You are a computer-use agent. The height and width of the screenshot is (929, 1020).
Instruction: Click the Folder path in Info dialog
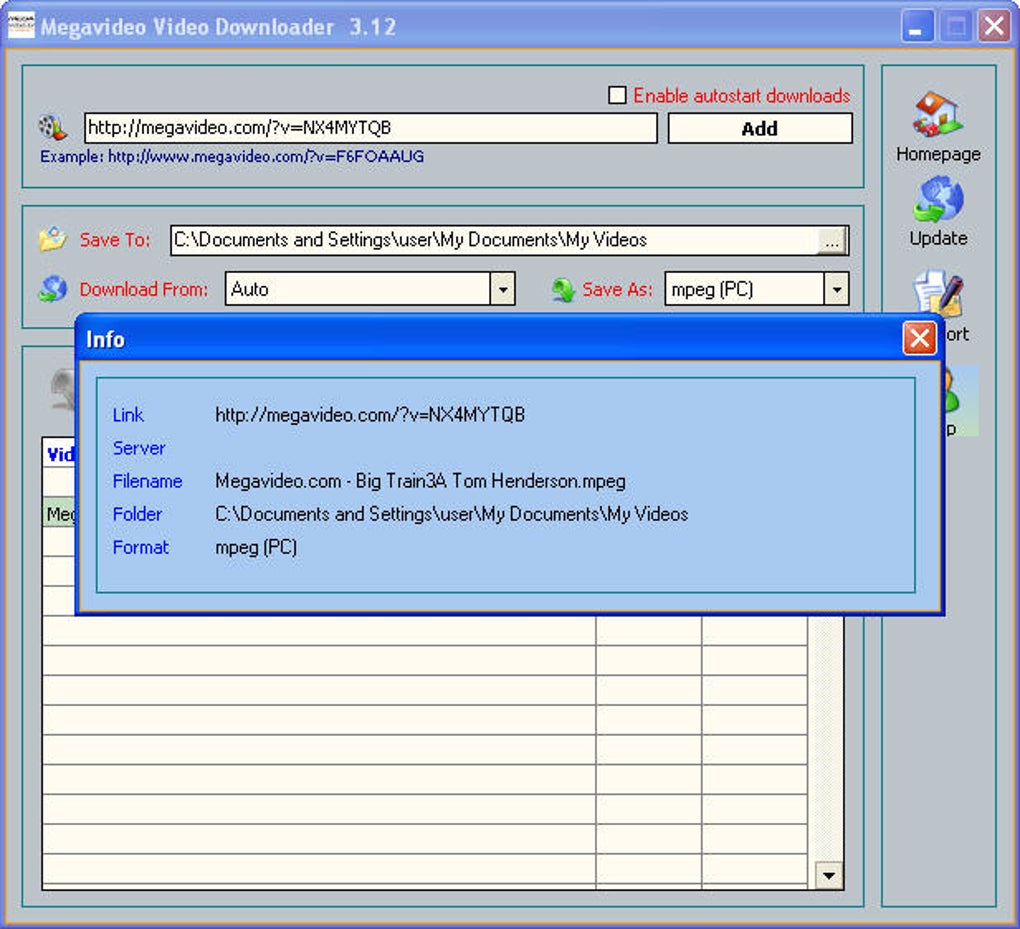tap(451, 514)
